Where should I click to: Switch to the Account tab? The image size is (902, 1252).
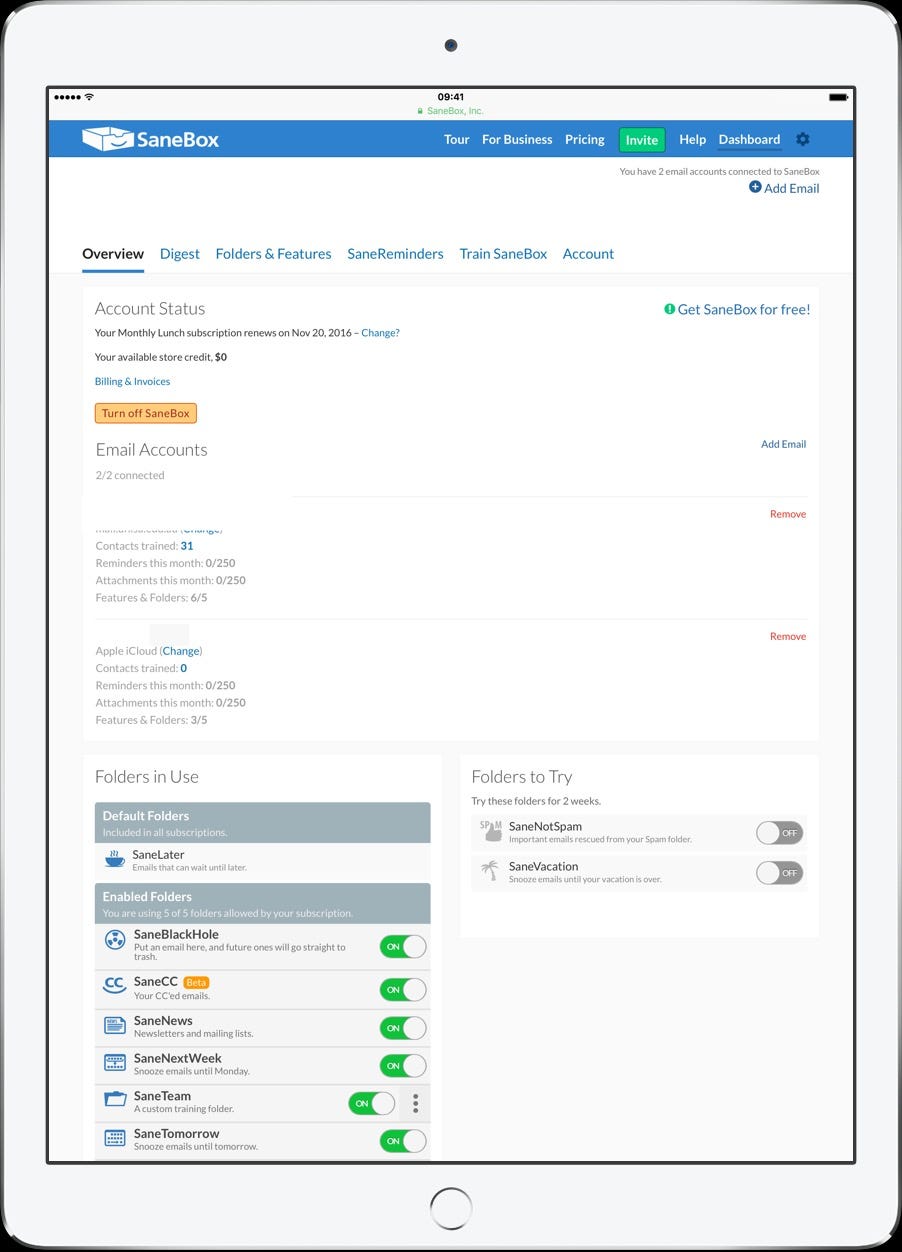coord(588,254)
